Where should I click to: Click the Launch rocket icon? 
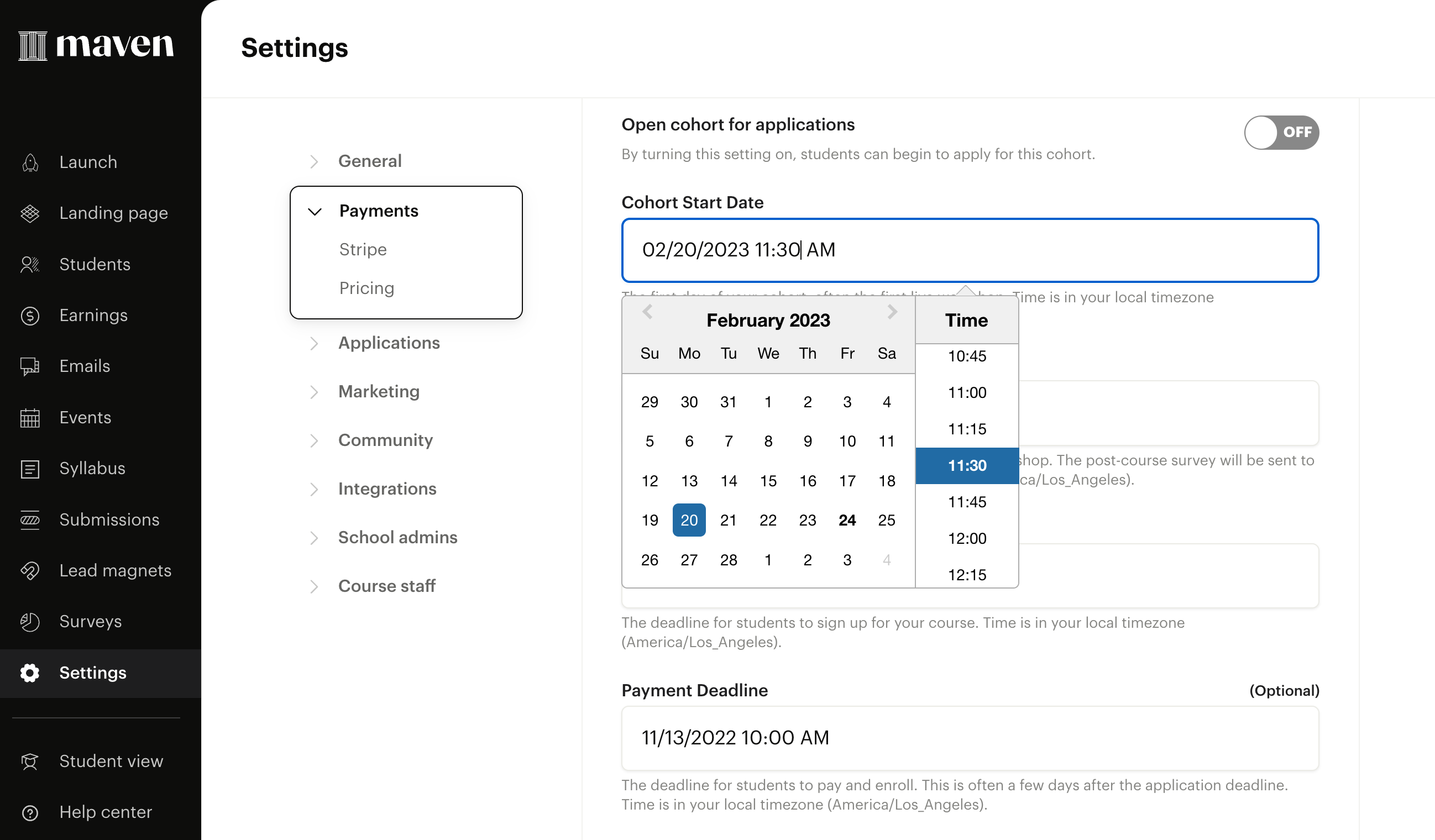[30, 163]
